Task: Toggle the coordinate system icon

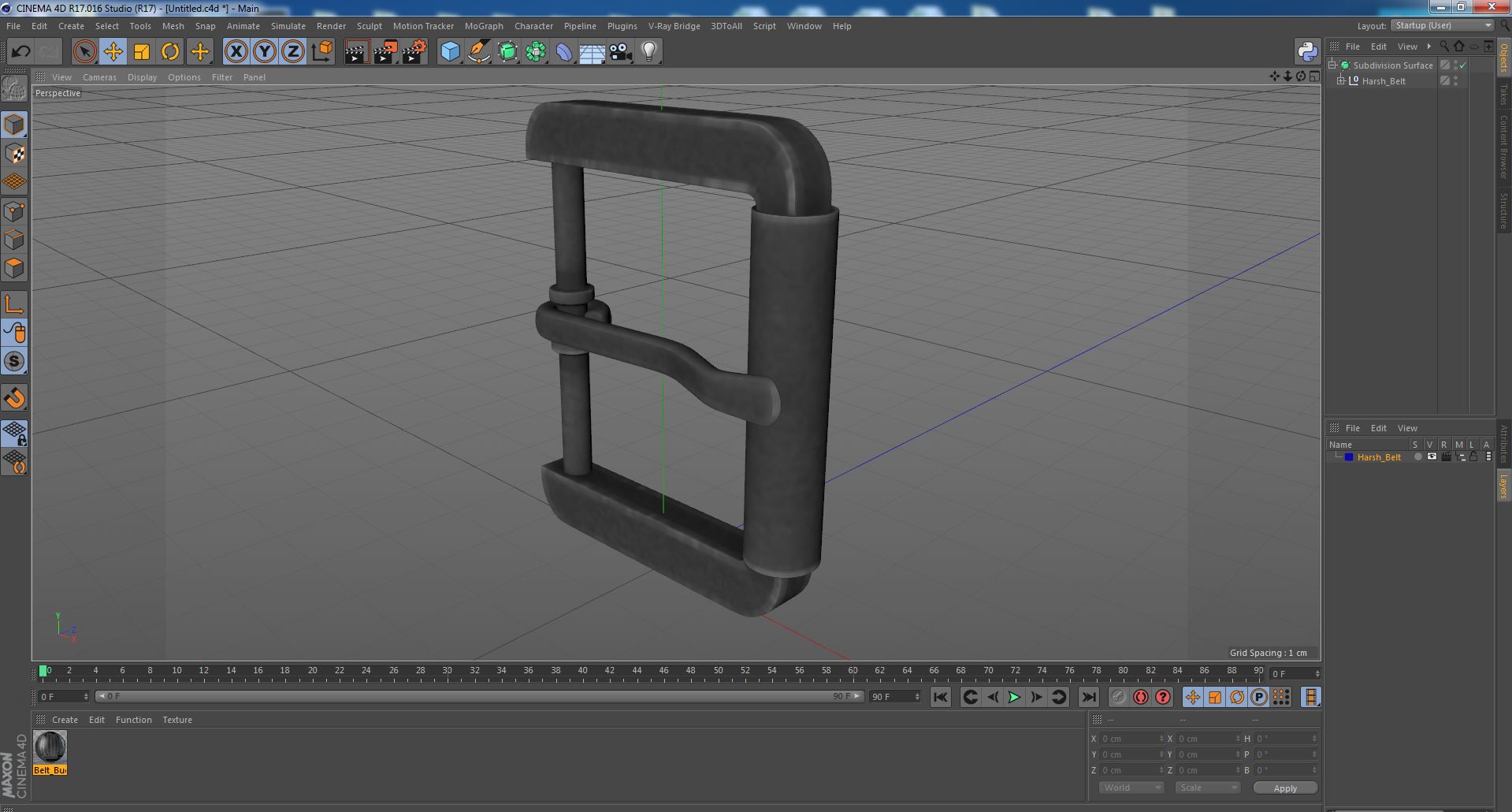Action: point(321,52)
